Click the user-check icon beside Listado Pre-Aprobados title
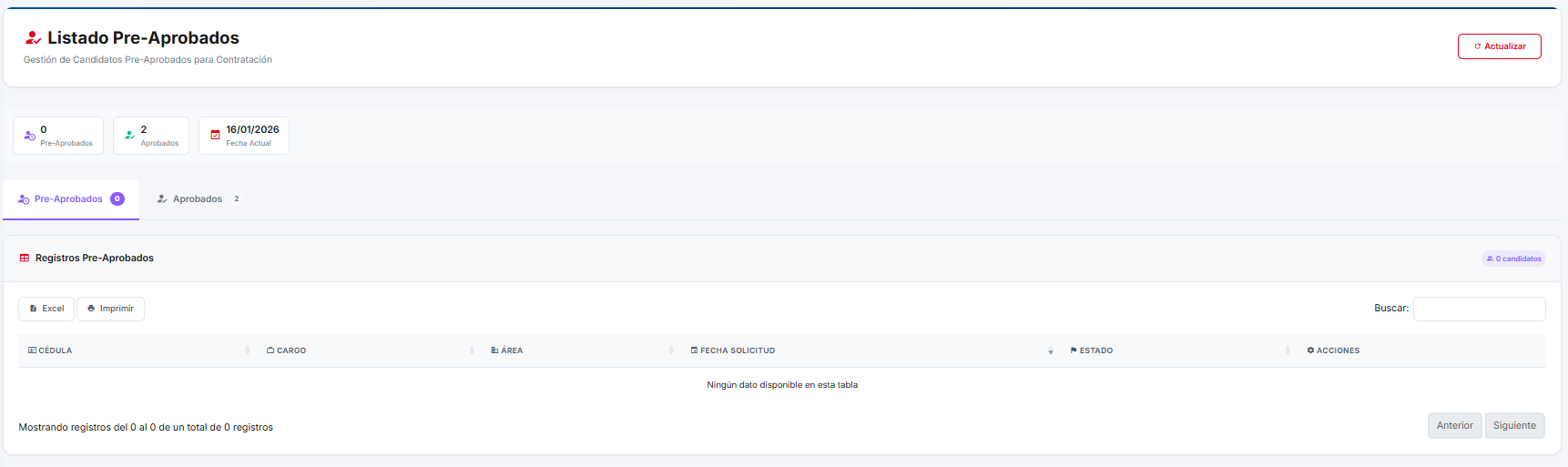The width and height of the screenshot is (1568, 467). [x=33, y=38]
